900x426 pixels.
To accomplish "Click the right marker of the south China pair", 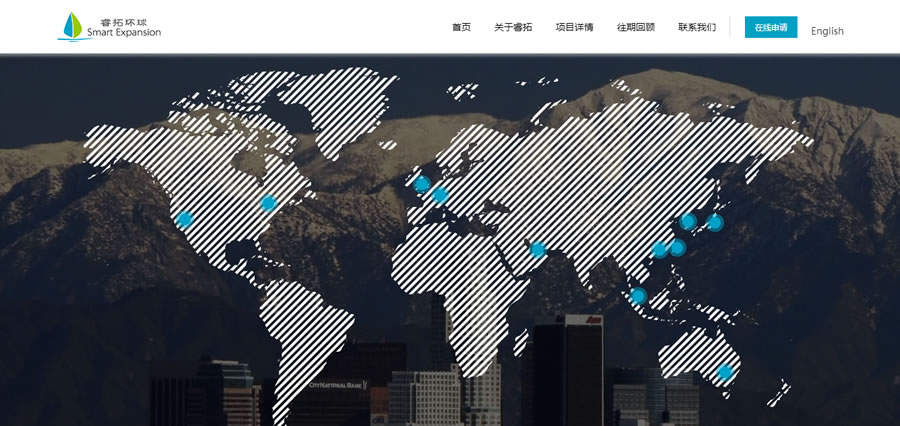I will click(x=677, y=247).
